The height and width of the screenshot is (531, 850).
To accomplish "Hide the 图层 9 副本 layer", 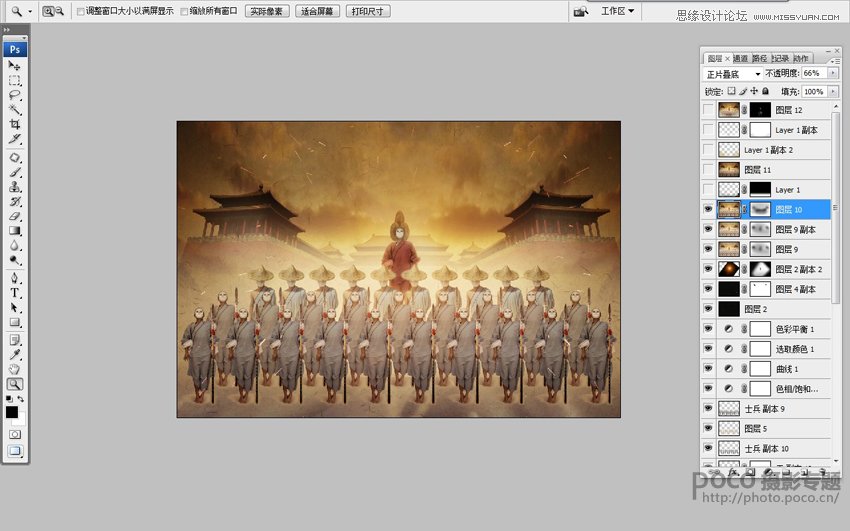I will point(708,229).
